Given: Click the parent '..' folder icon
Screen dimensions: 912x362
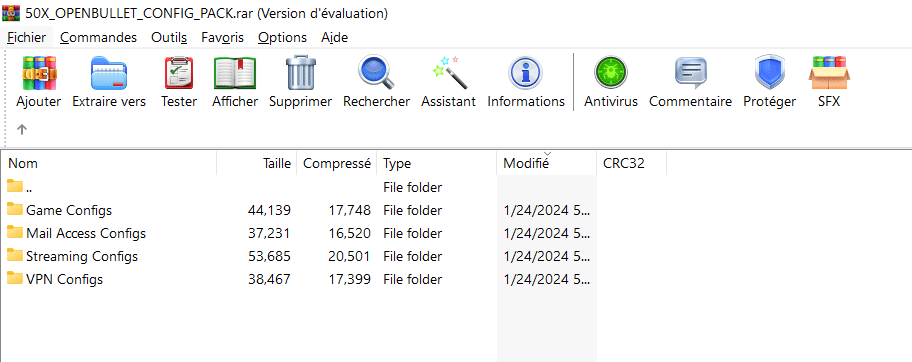Looking at the screenshot, I should (15, 187).
